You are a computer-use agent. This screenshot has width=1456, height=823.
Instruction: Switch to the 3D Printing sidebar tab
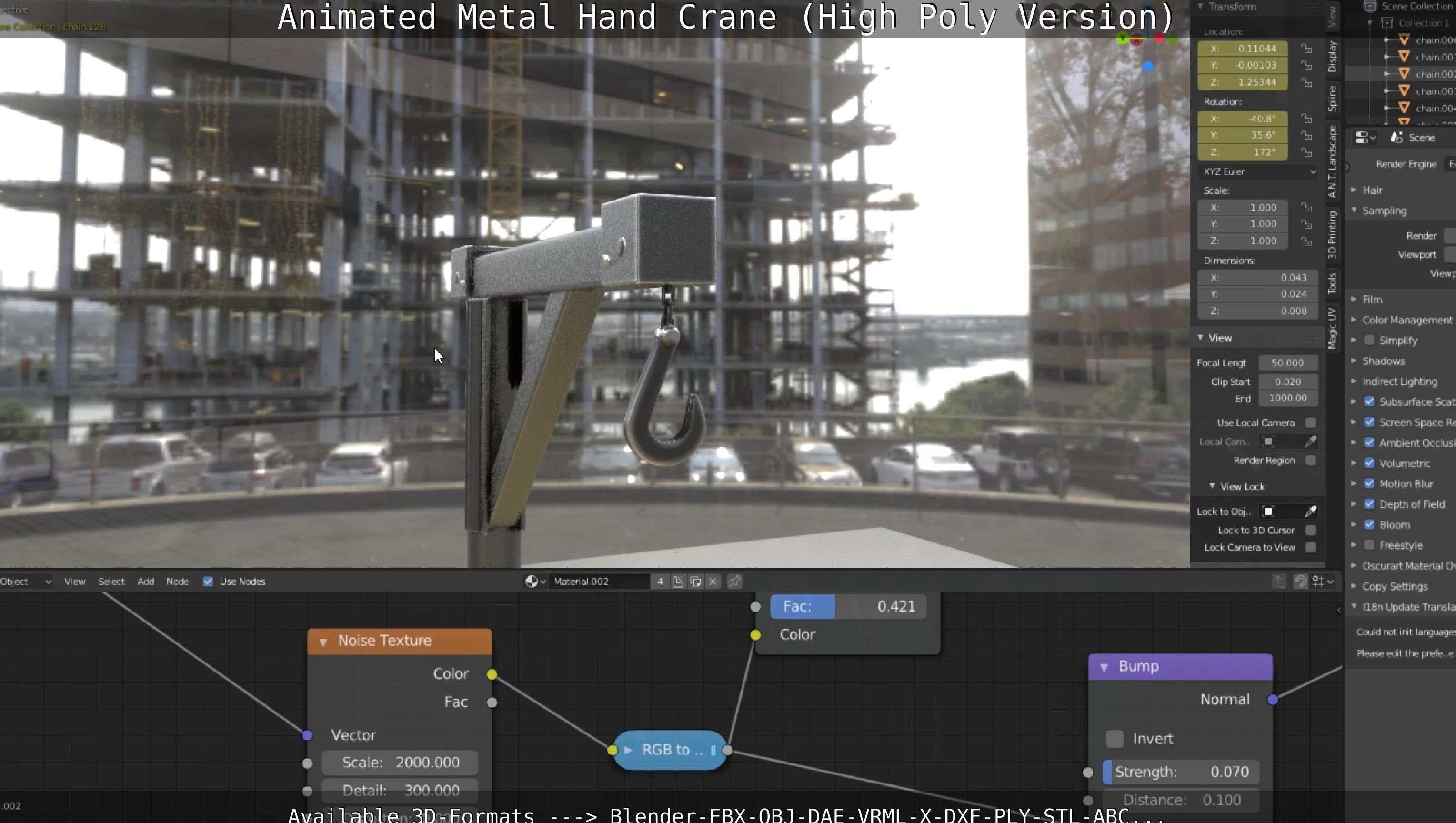point(1332,235)
